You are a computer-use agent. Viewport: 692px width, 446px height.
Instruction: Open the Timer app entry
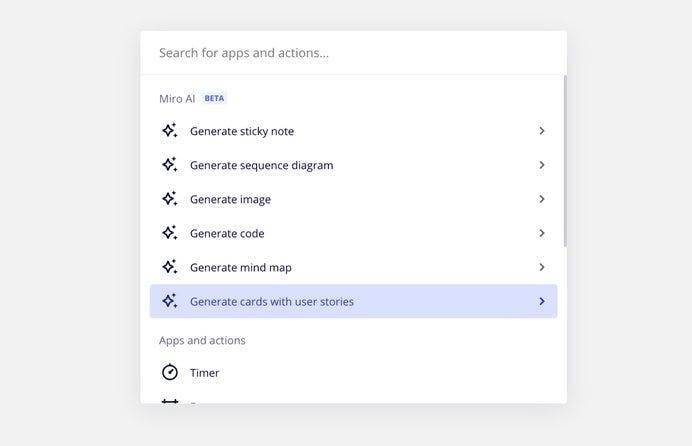(353, 373)
